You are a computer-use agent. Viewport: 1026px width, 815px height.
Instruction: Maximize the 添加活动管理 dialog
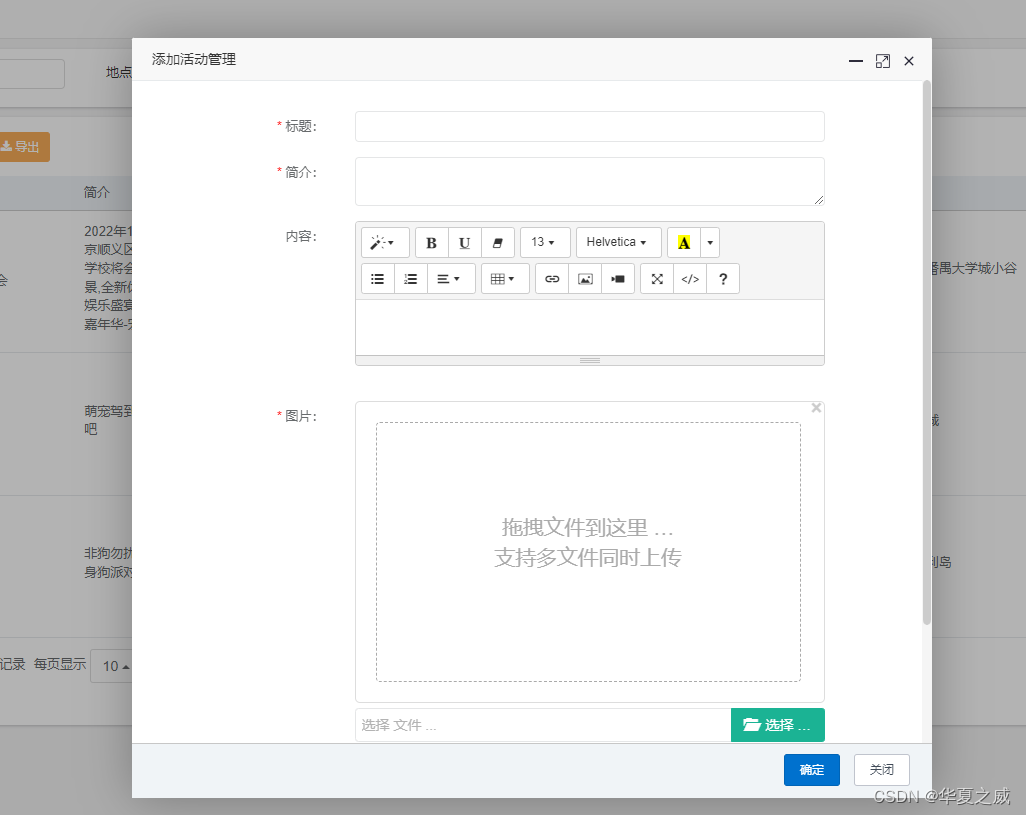(x=883, y=61)
